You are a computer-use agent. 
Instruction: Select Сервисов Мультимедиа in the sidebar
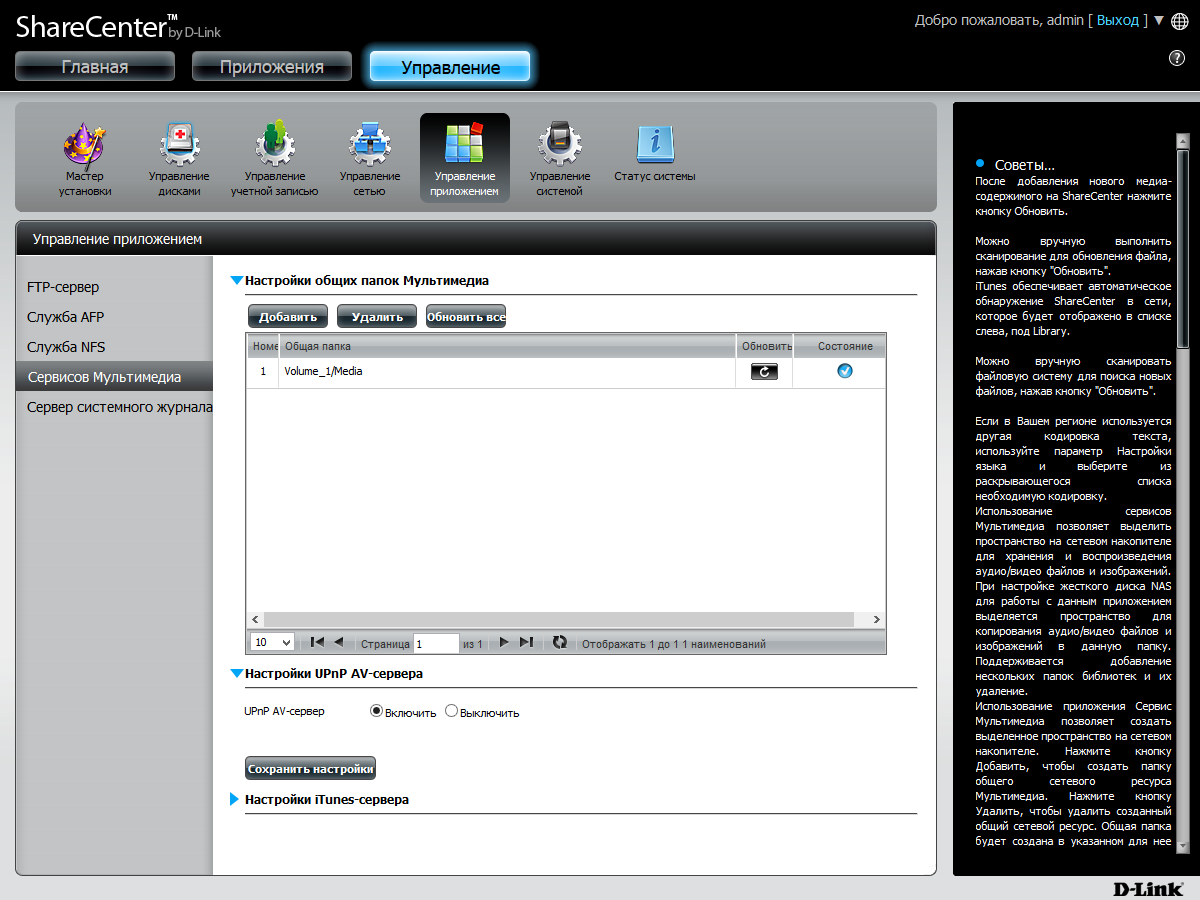(114, 377)
